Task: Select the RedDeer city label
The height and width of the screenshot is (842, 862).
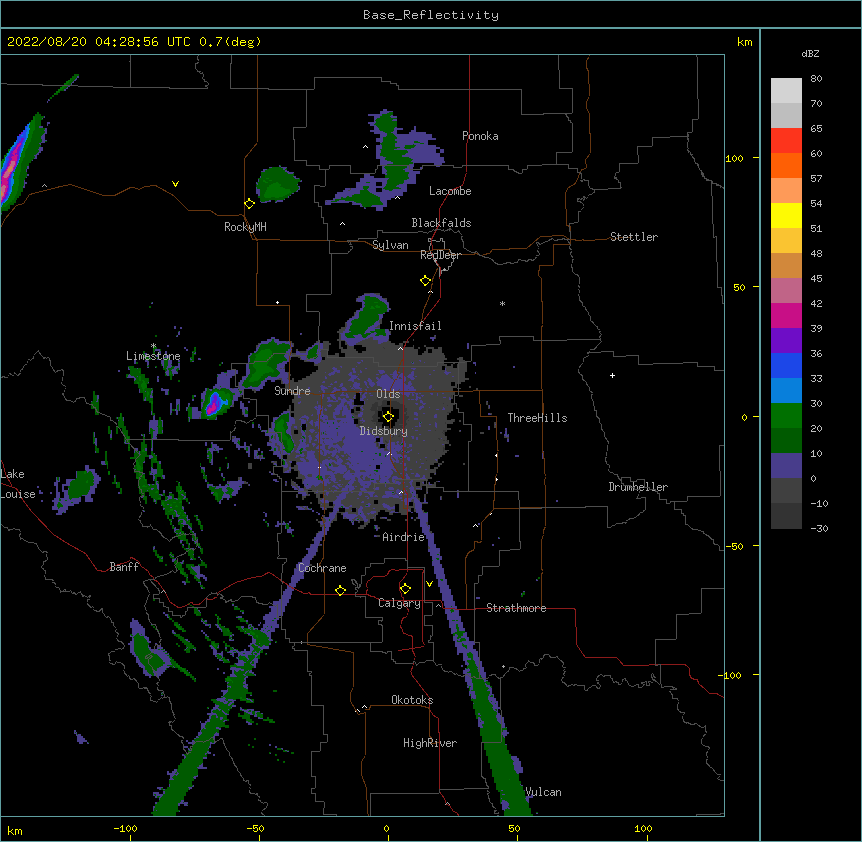Action: (x=440, y=255)
